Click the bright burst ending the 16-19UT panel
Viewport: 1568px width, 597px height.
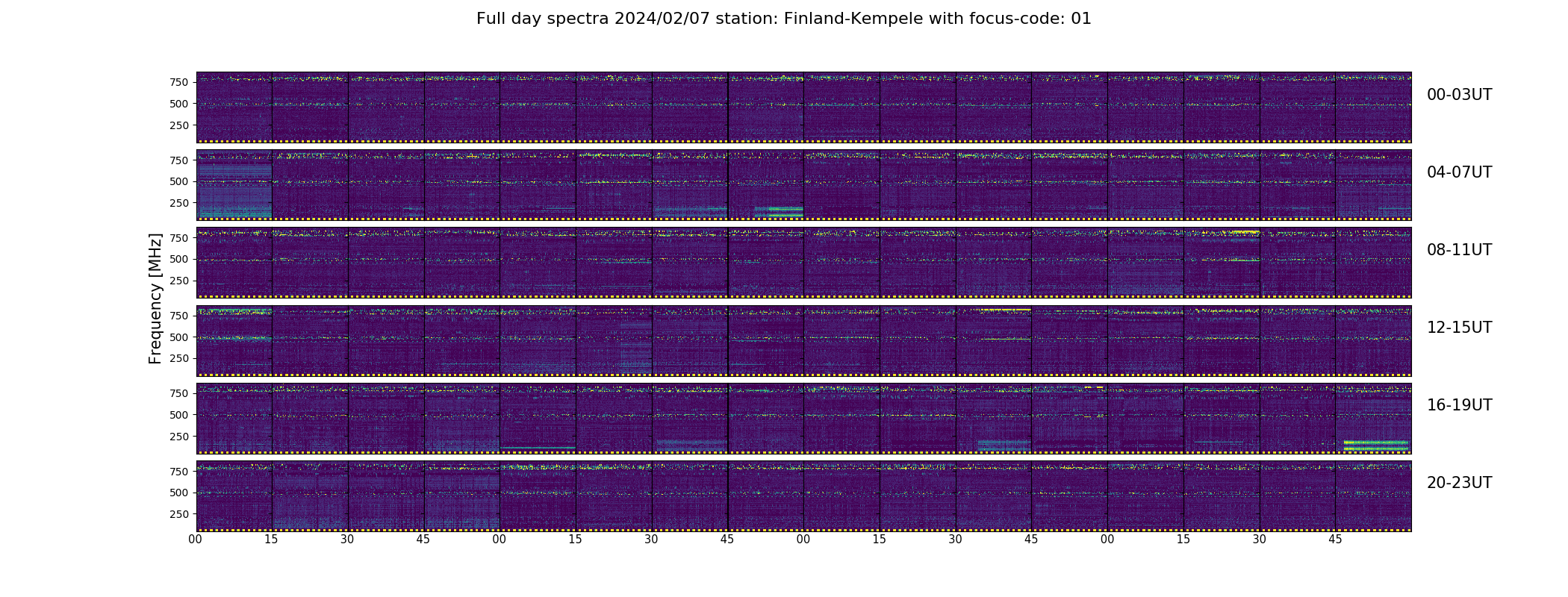tap(1376, 445)
